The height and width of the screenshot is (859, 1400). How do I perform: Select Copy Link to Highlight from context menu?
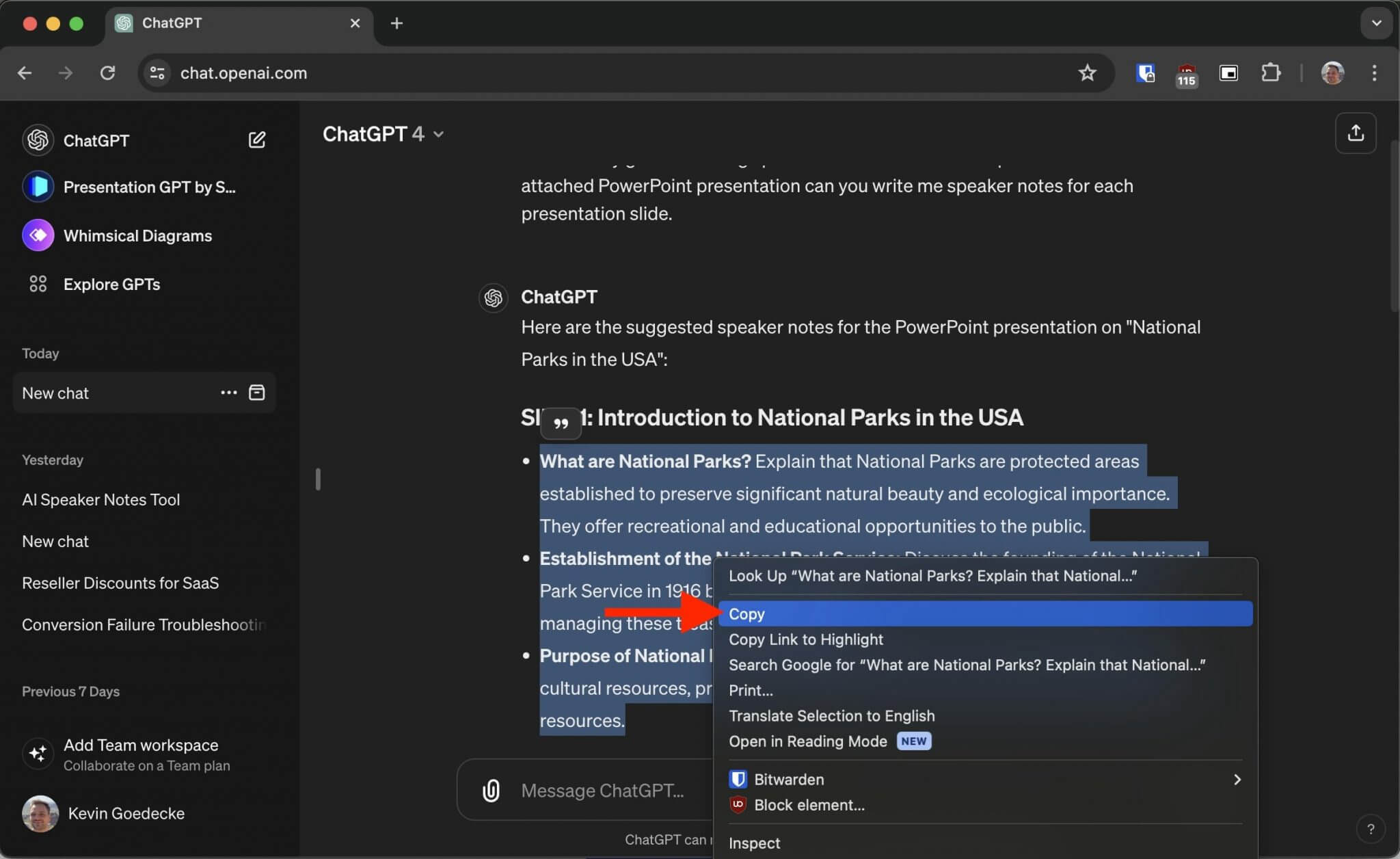pos(805,639)
